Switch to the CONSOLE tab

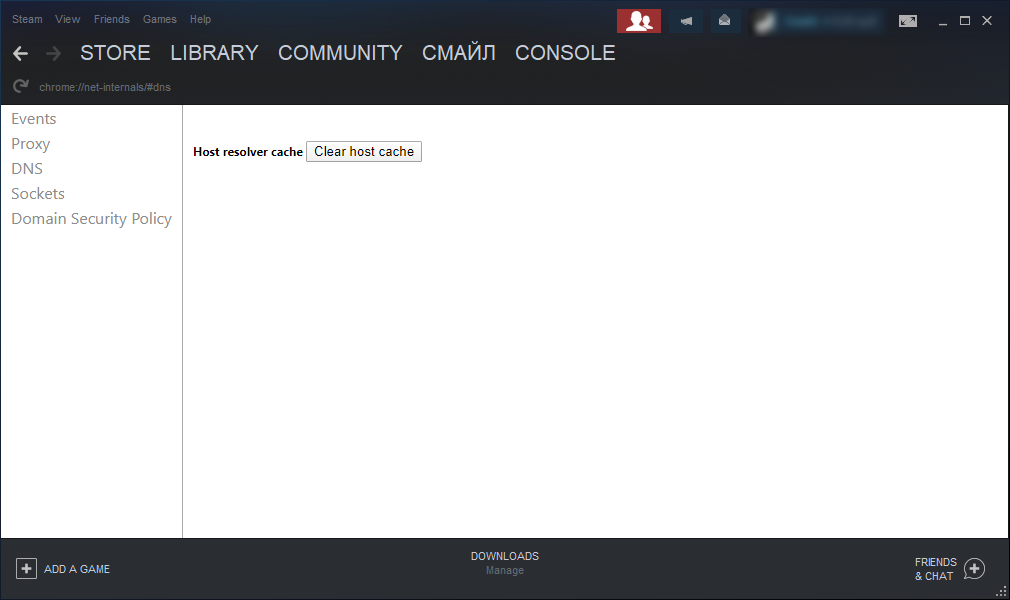(565, 53)
